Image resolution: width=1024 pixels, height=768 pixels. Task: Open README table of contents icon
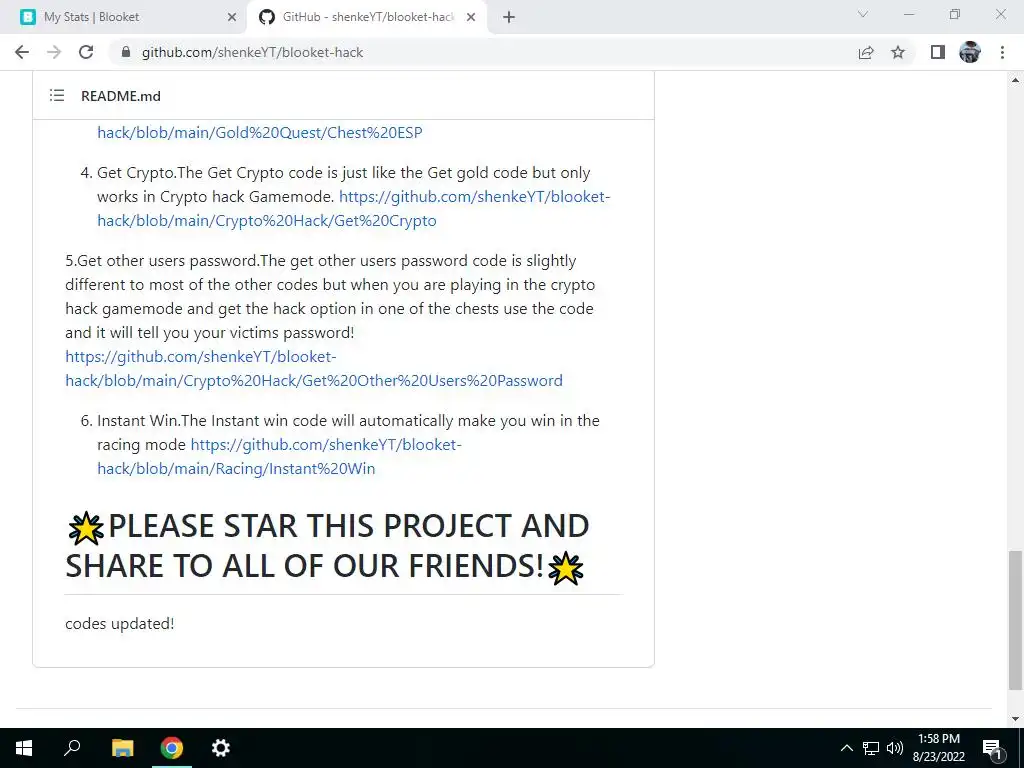pyautogui.click(x=57, y=95)
